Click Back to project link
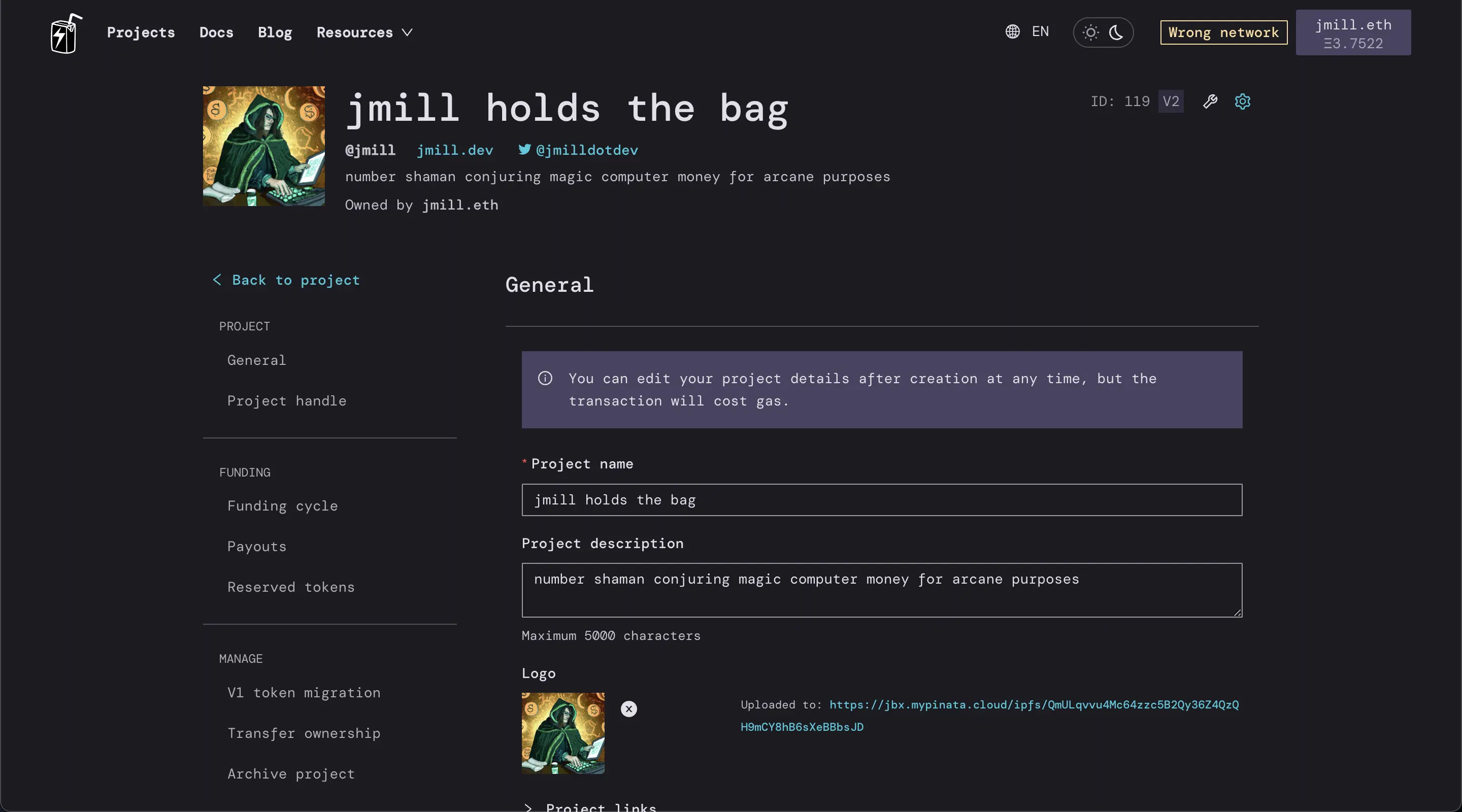The image size is (1462, 812). click(286, 279)
